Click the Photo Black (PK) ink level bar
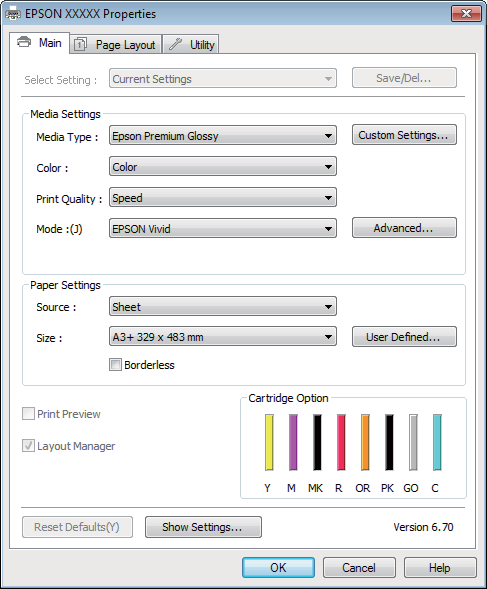This screenshot has height=589, width=487. (x=389, y=442)
